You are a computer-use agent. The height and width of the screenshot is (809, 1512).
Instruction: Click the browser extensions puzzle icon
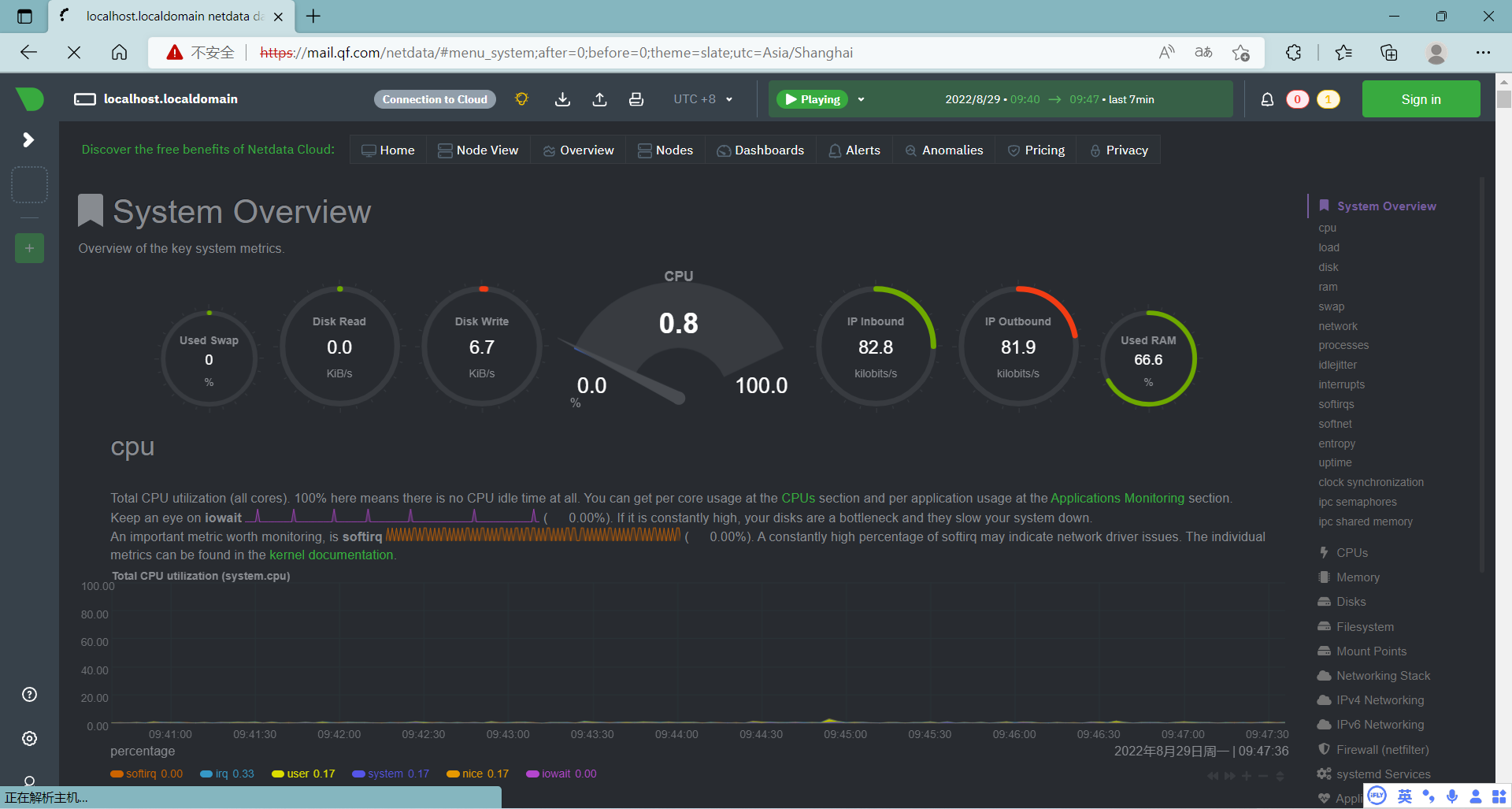pyautogui.click(x=1293, y=53)
